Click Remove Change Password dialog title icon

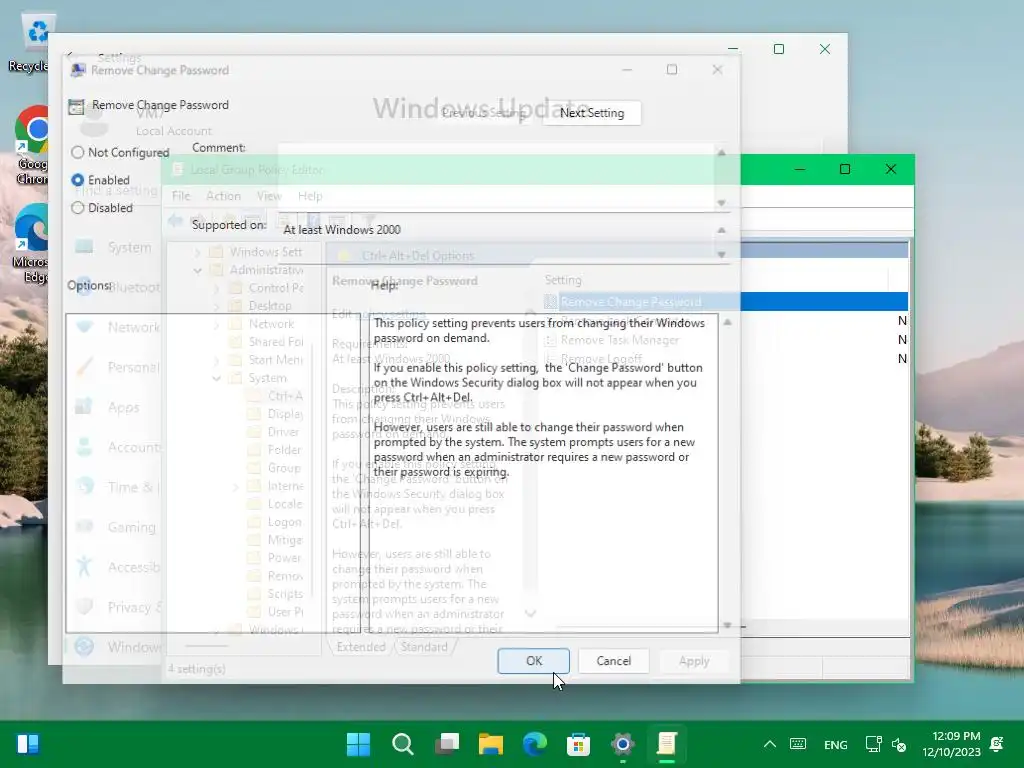78,70
